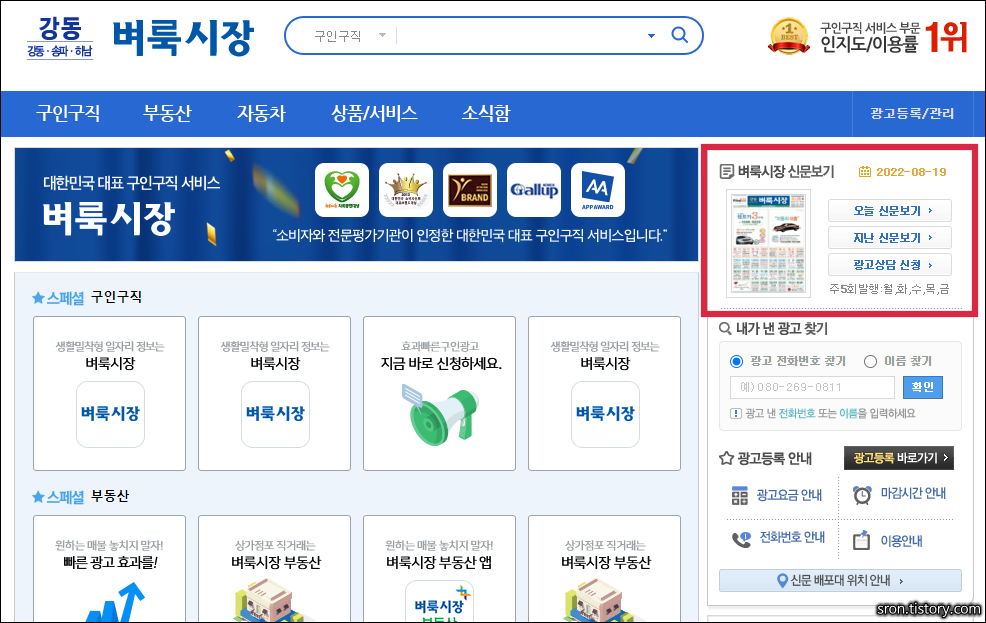The image size is (986, 623).
Task: Click the newspaper icon next to 벼룩시장 신문보기
Action: (726, 171)
